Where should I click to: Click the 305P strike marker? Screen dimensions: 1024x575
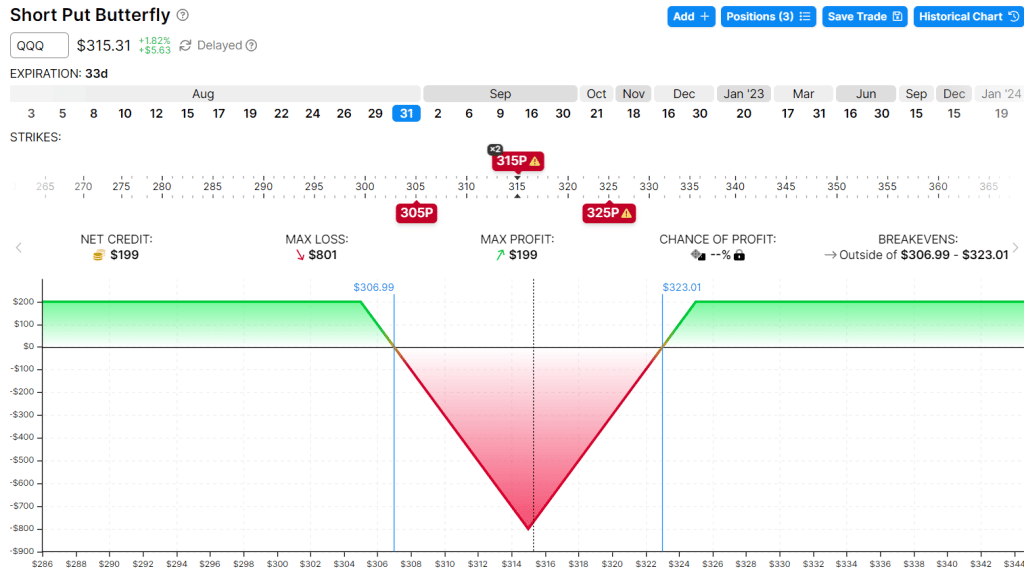coord(415,213)
